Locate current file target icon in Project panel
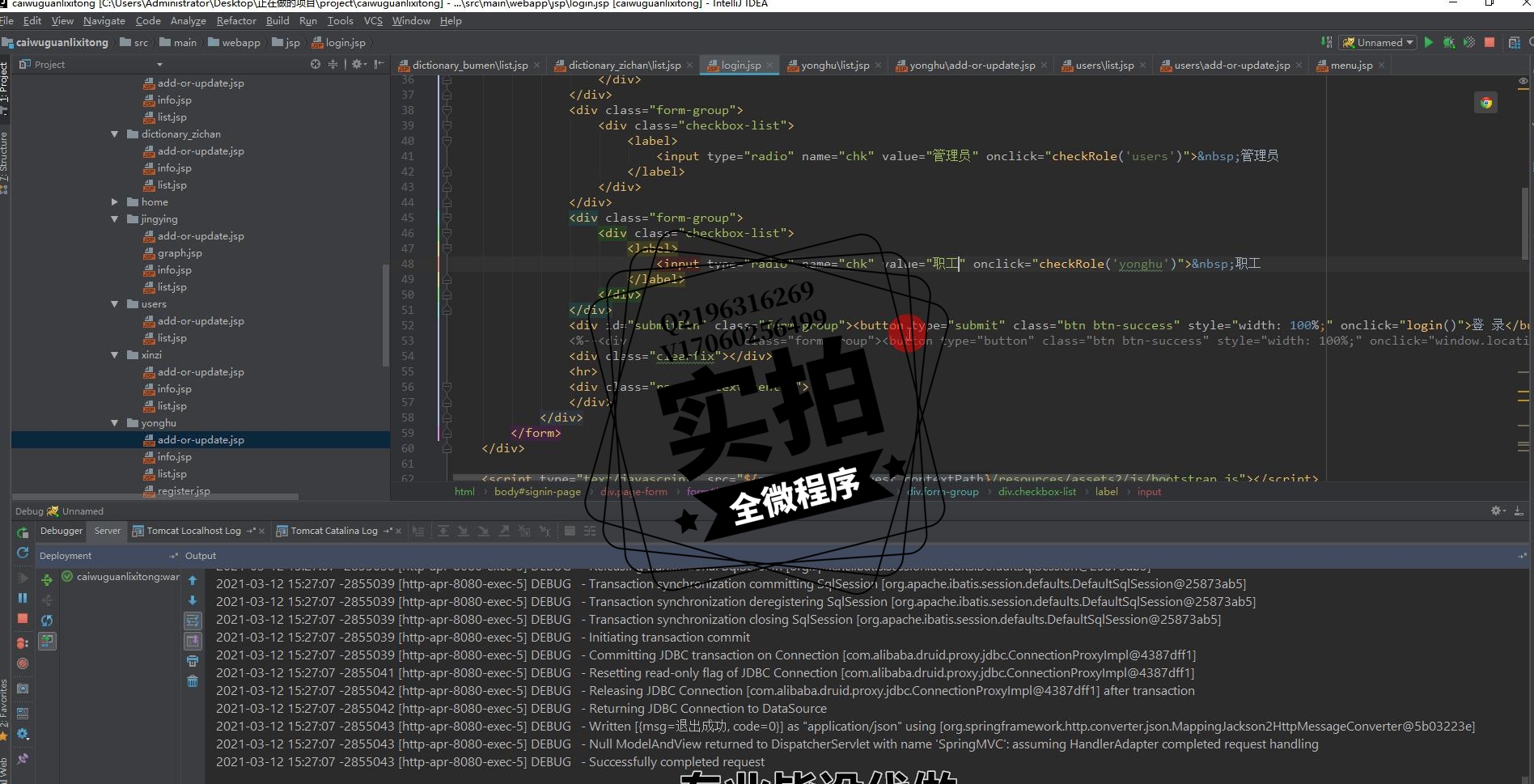 316,64
